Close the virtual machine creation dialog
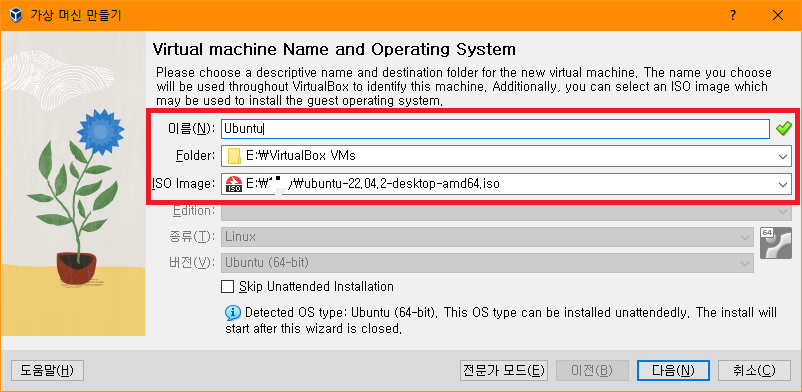The height and width of the screenshot is (392, 802). pyautogui.click(x=778, y=15)
